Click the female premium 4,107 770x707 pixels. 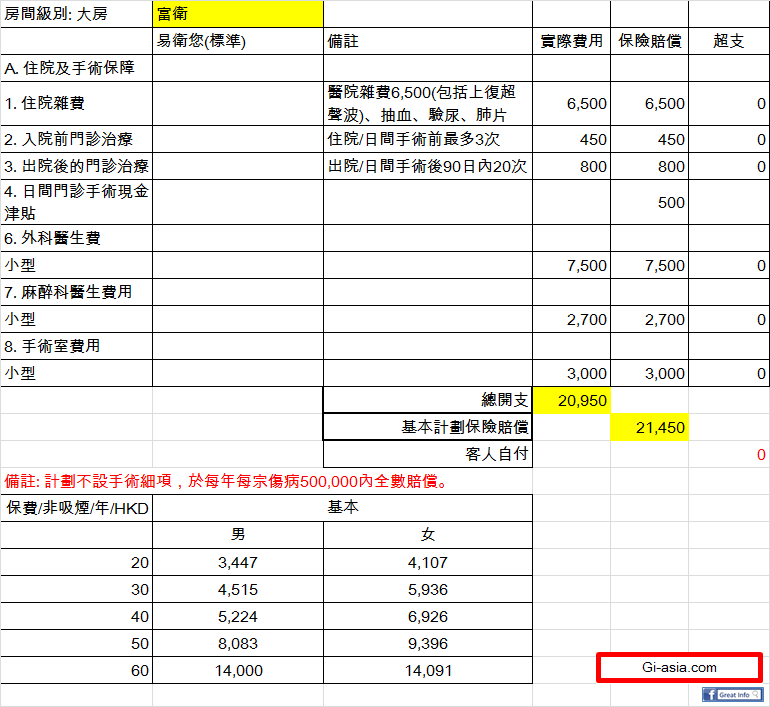428,562
